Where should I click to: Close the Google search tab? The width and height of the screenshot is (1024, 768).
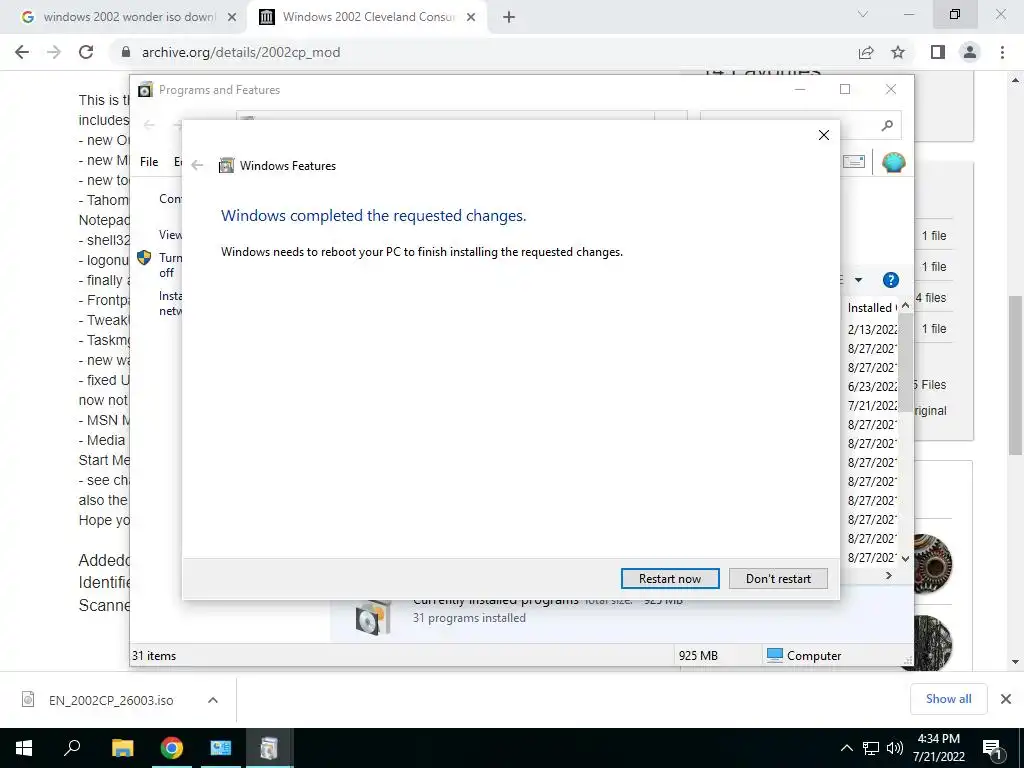(232, 18)
